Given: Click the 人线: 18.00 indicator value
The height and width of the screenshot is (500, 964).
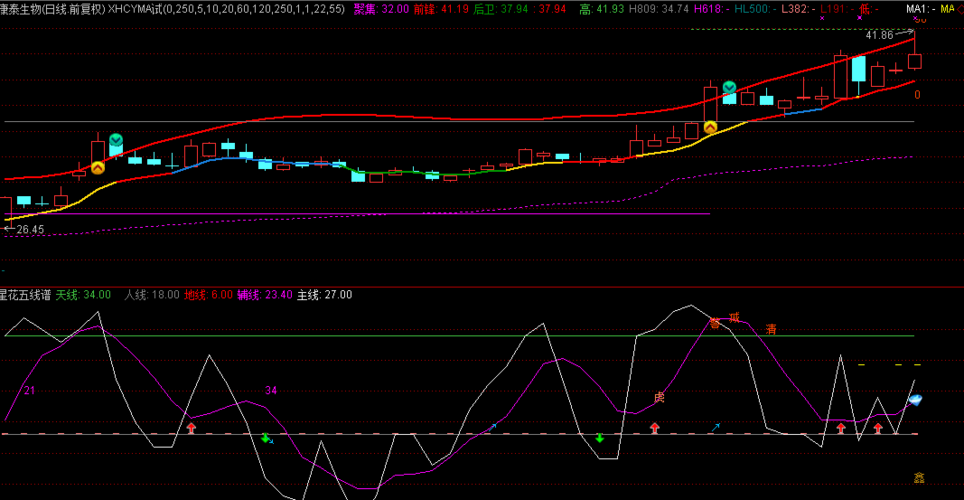Looking at the screenshot, I should click(152, 295).
